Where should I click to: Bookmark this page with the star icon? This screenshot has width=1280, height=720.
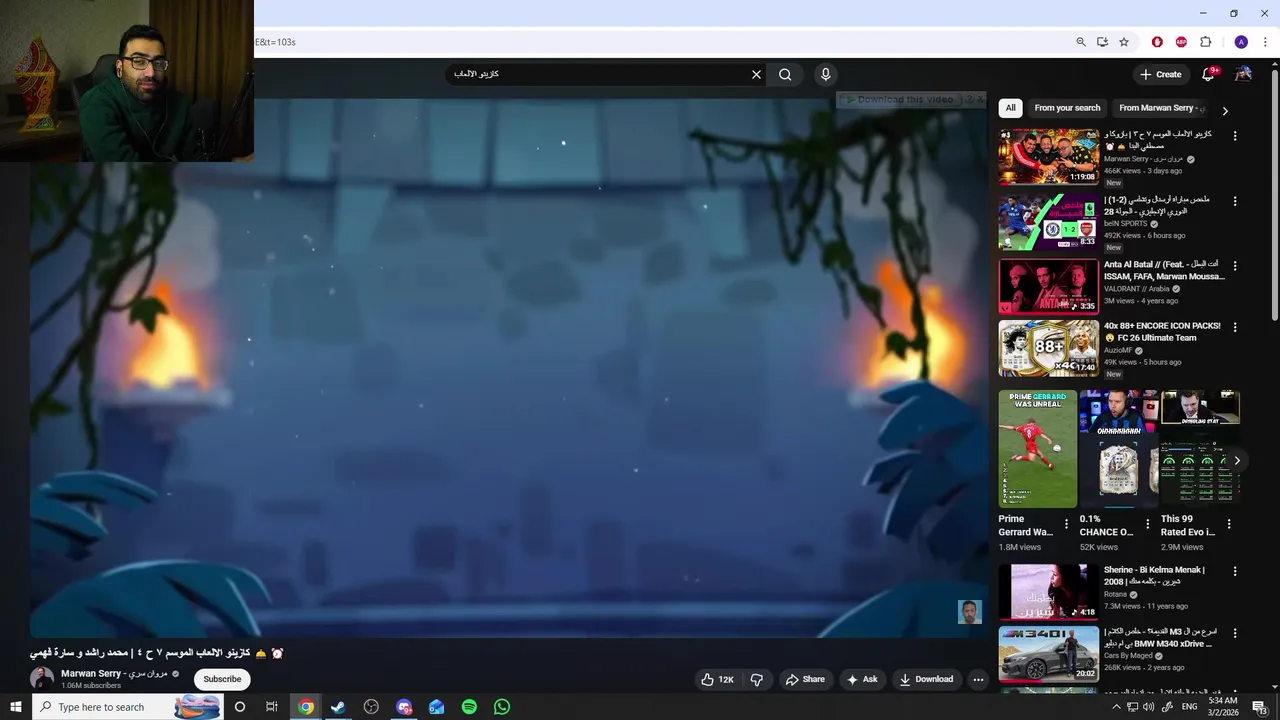coord(1124,42)
